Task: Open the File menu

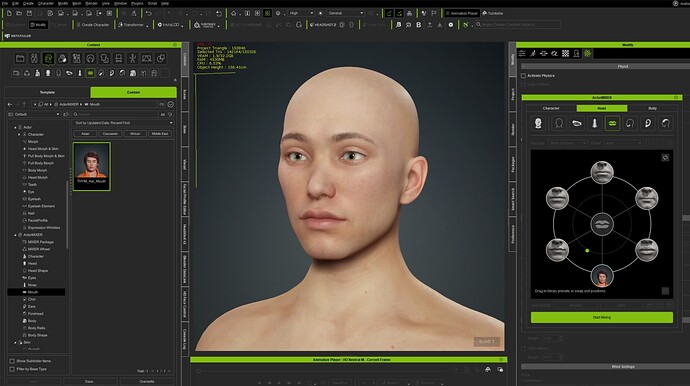Action: 4,3
